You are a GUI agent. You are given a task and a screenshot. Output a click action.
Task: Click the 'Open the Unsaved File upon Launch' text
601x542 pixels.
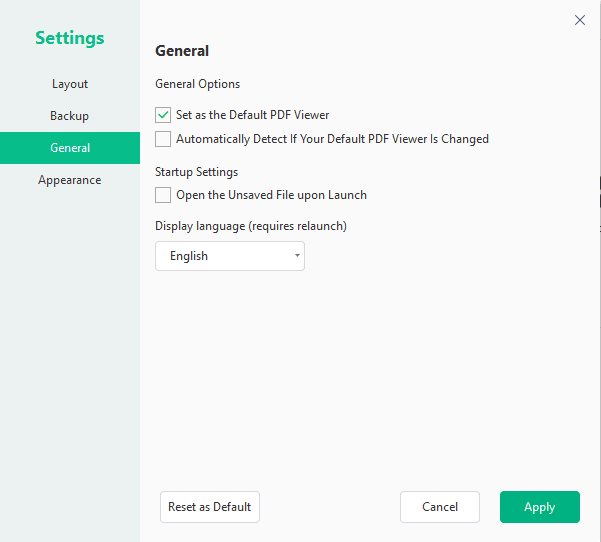[271, 195]
